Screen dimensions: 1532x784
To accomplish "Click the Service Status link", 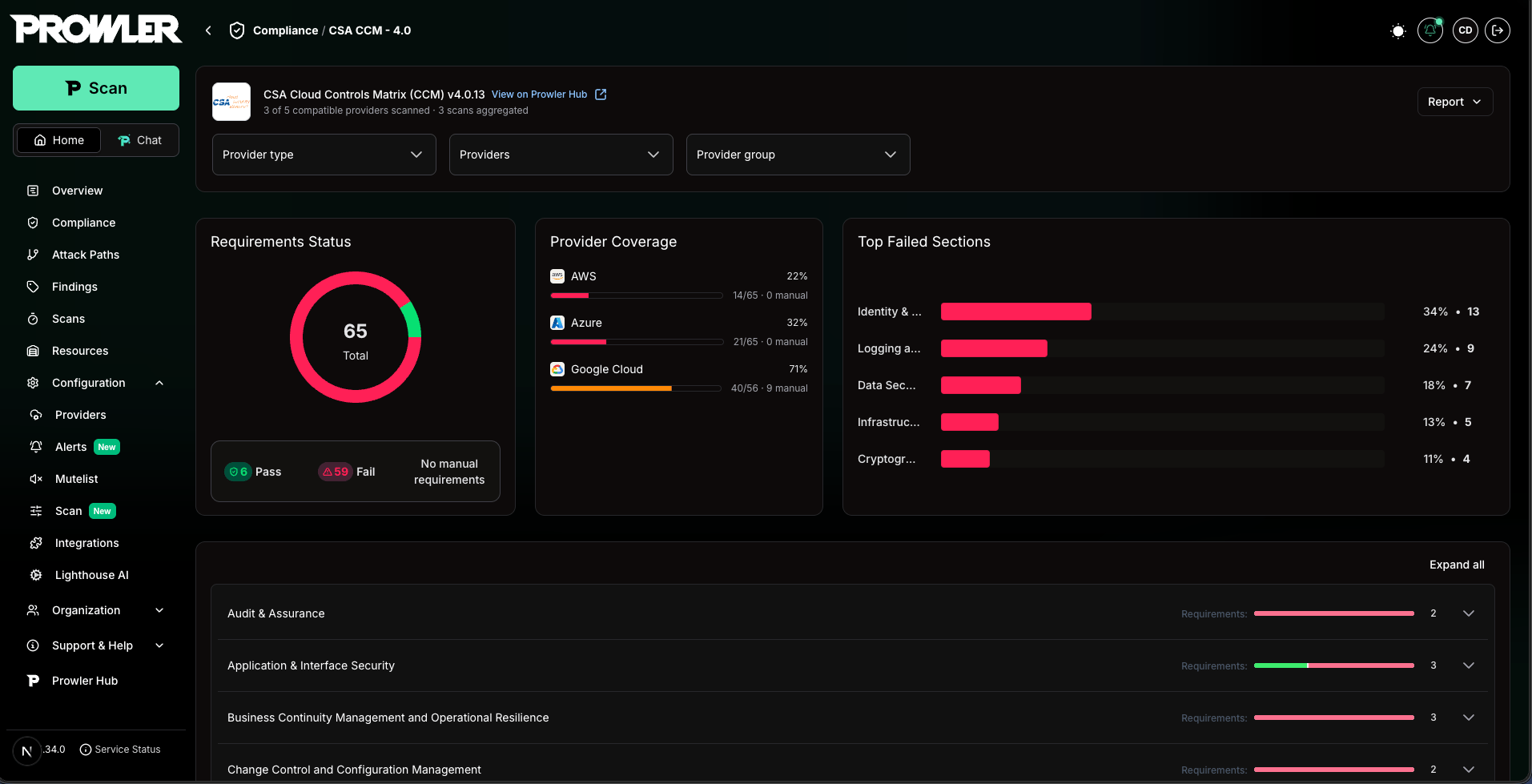I will coord(120,750).
